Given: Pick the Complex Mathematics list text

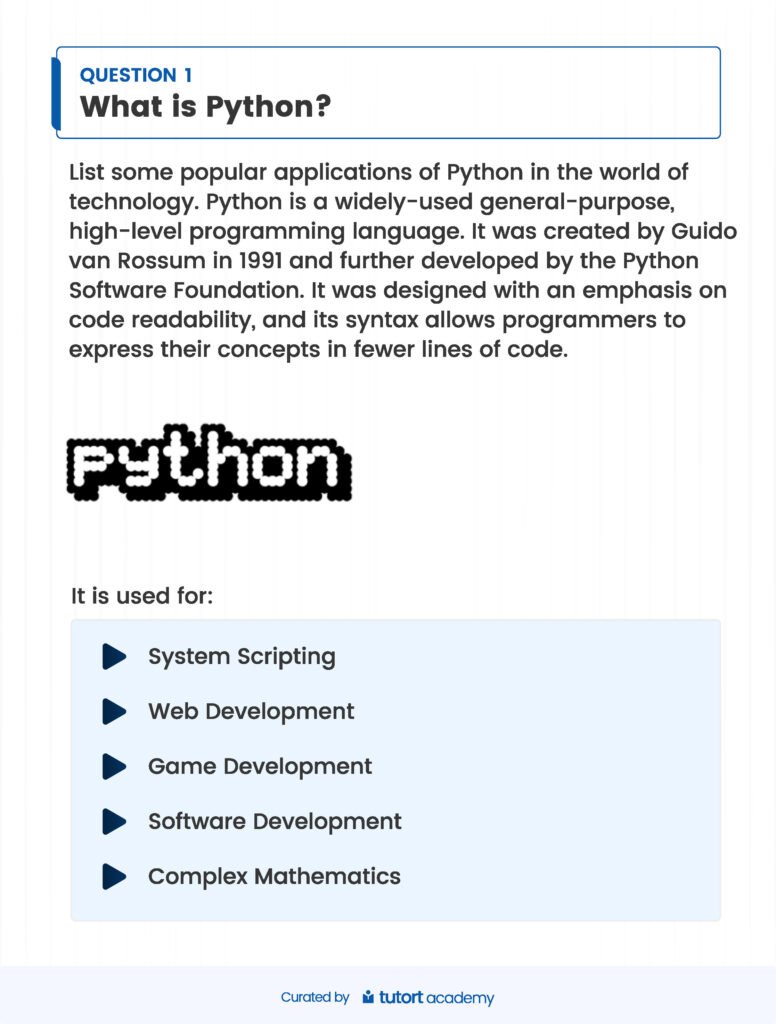Looking at the screenshot, I should coord(274,877).
